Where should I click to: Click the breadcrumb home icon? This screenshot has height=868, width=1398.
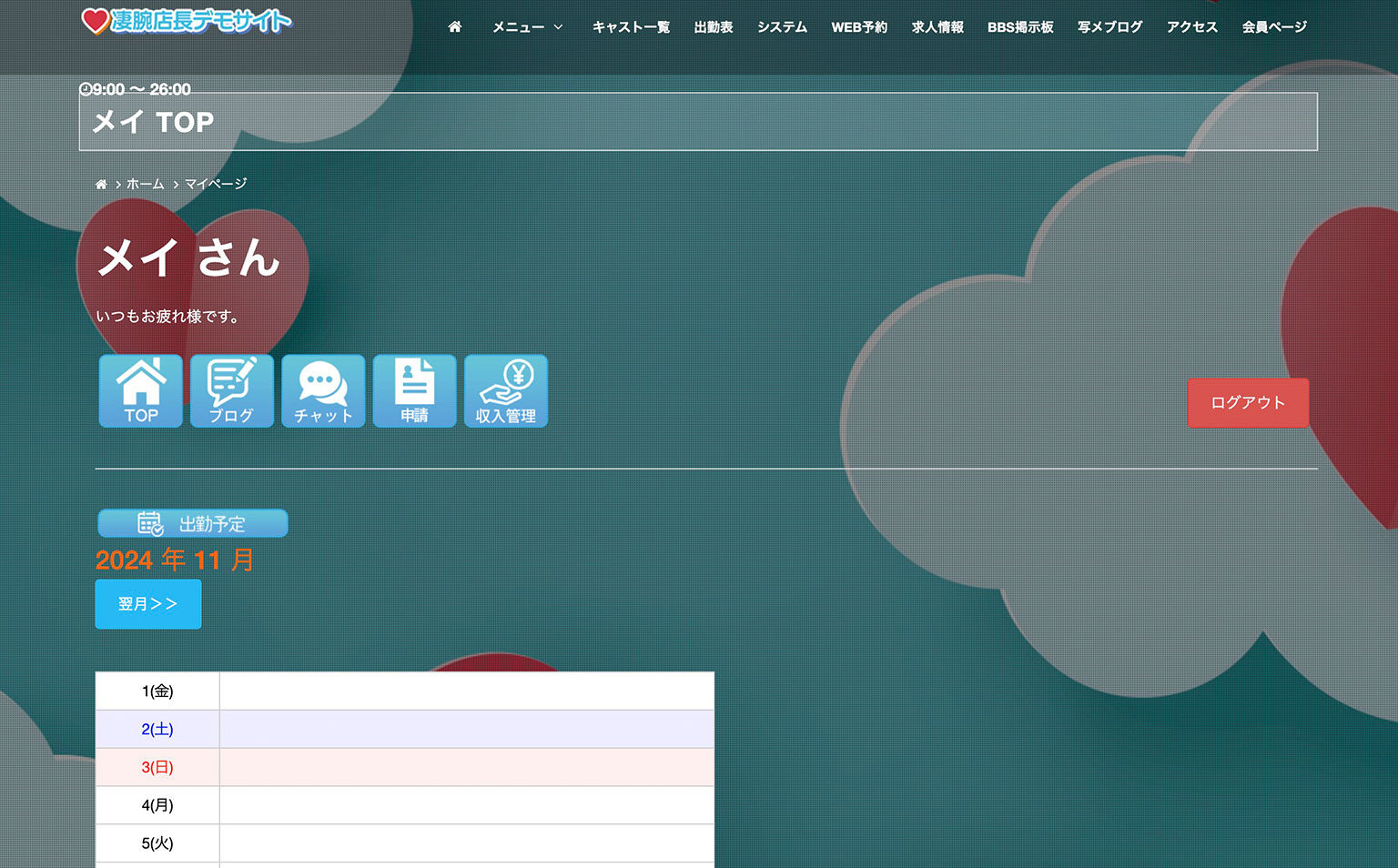pos(101,184)
